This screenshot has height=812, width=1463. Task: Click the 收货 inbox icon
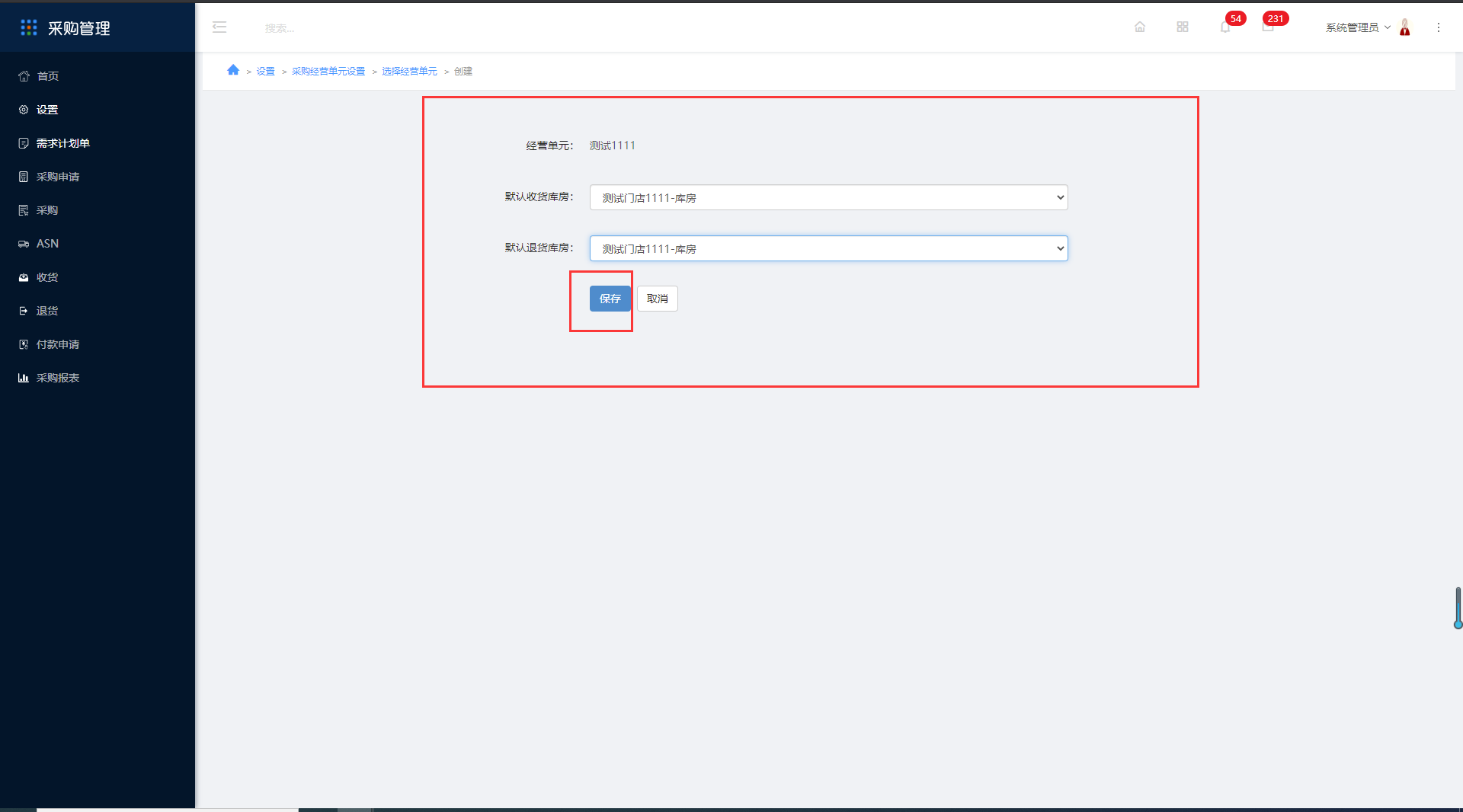[24, 277]
